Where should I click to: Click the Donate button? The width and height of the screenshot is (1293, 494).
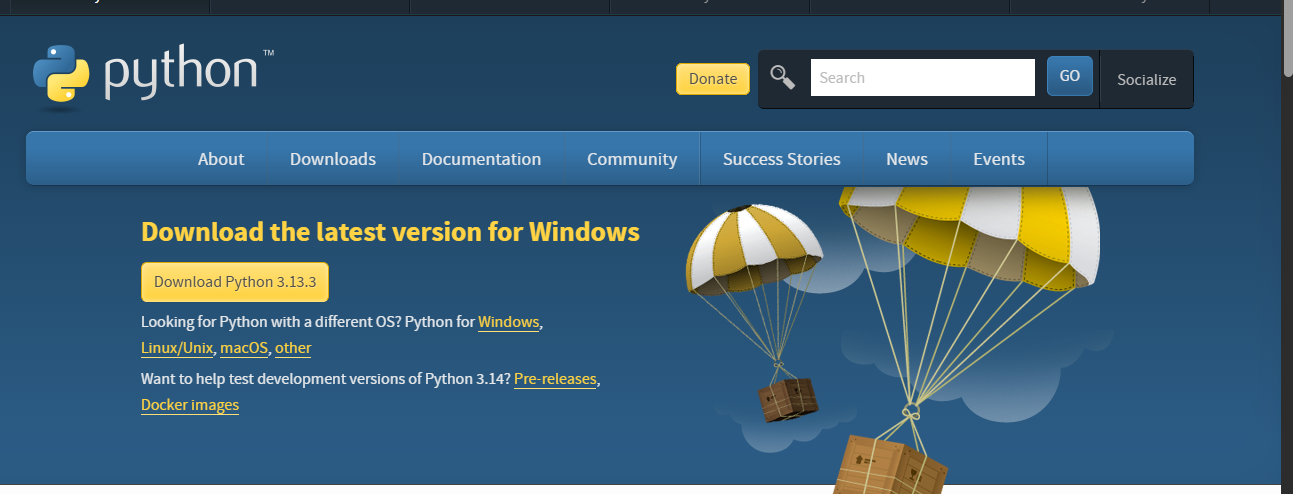tap(713, 79)
